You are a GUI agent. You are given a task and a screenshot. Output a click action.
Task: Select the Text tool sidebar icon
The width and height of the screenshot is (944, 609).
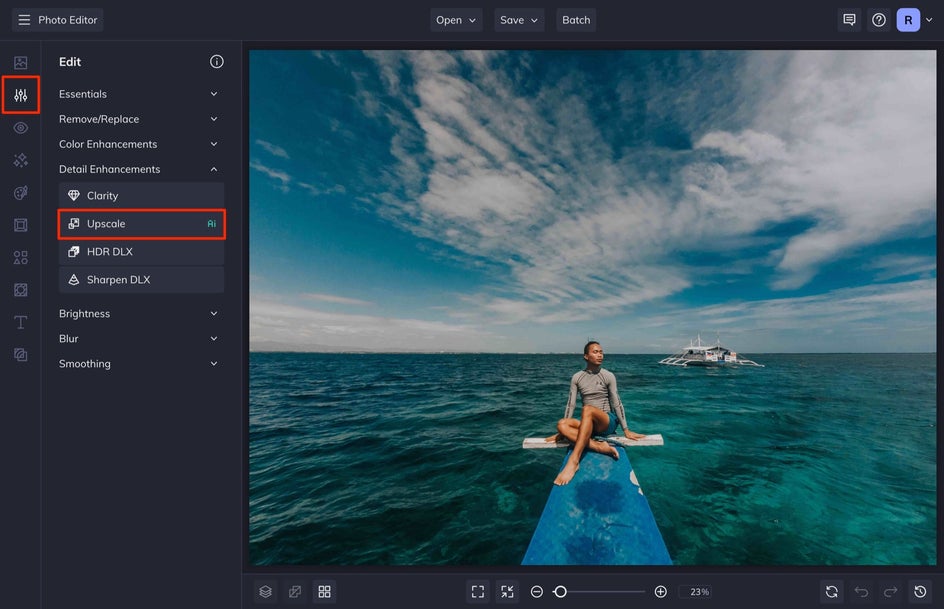20,323
